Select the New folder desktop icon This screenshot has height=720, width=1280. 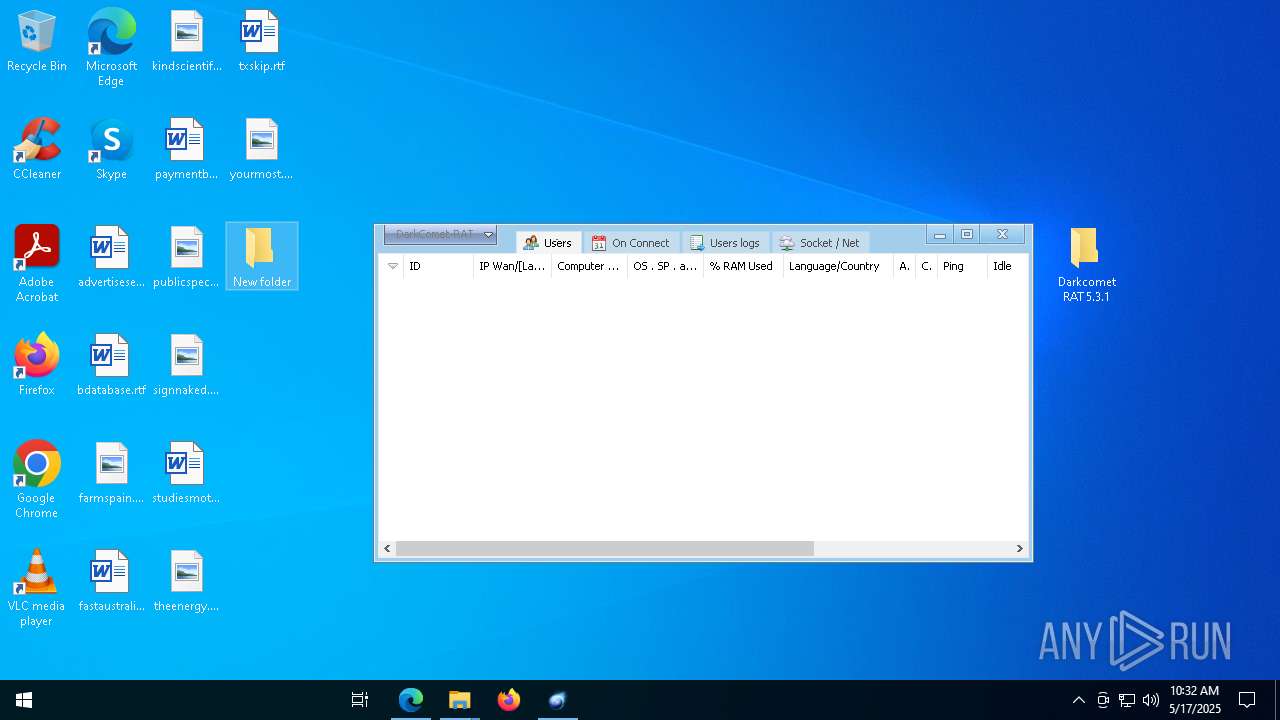tap(262, 257)
